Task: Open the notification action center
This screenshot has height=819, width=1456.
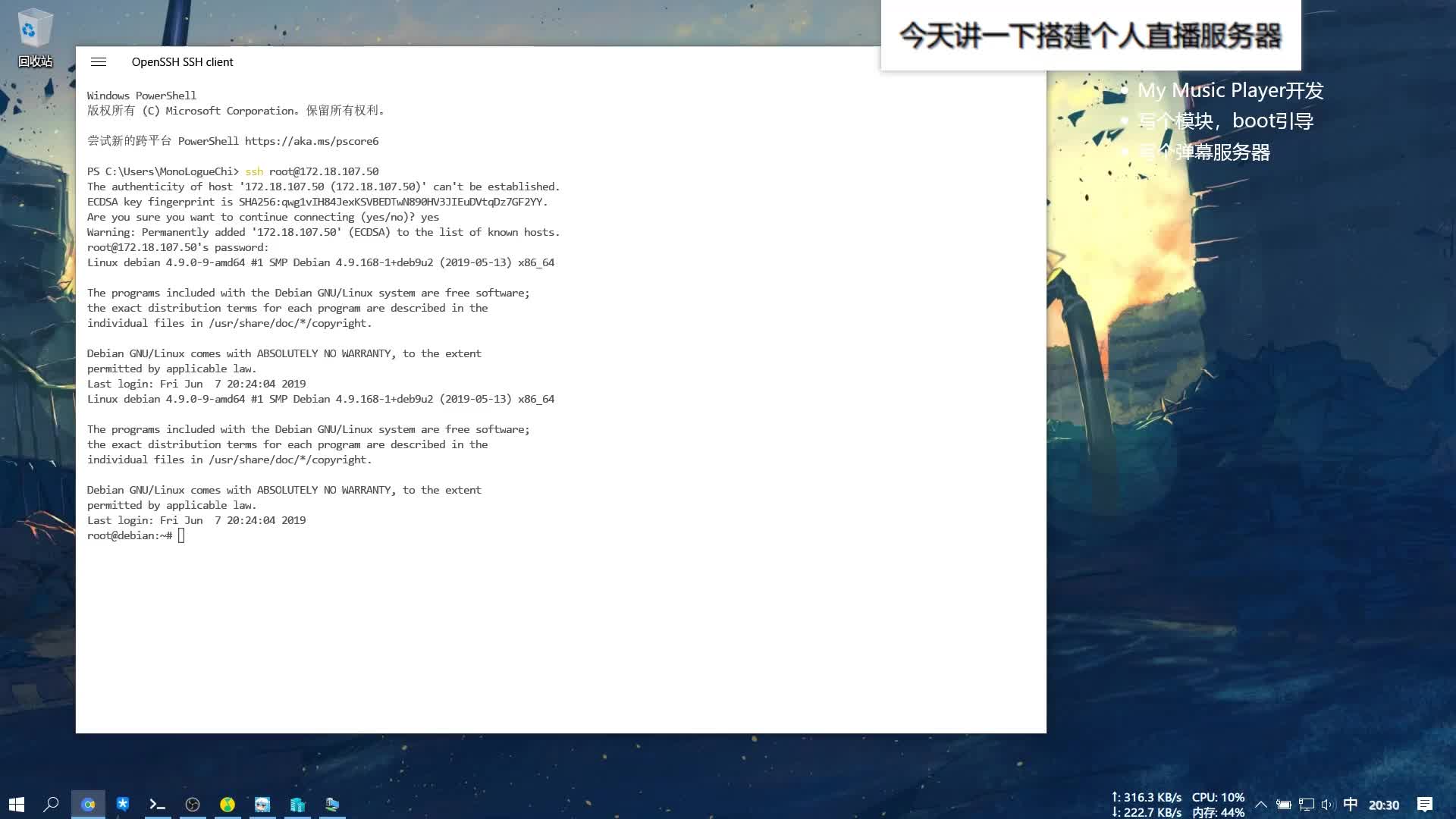Action: pos(1425,805)
